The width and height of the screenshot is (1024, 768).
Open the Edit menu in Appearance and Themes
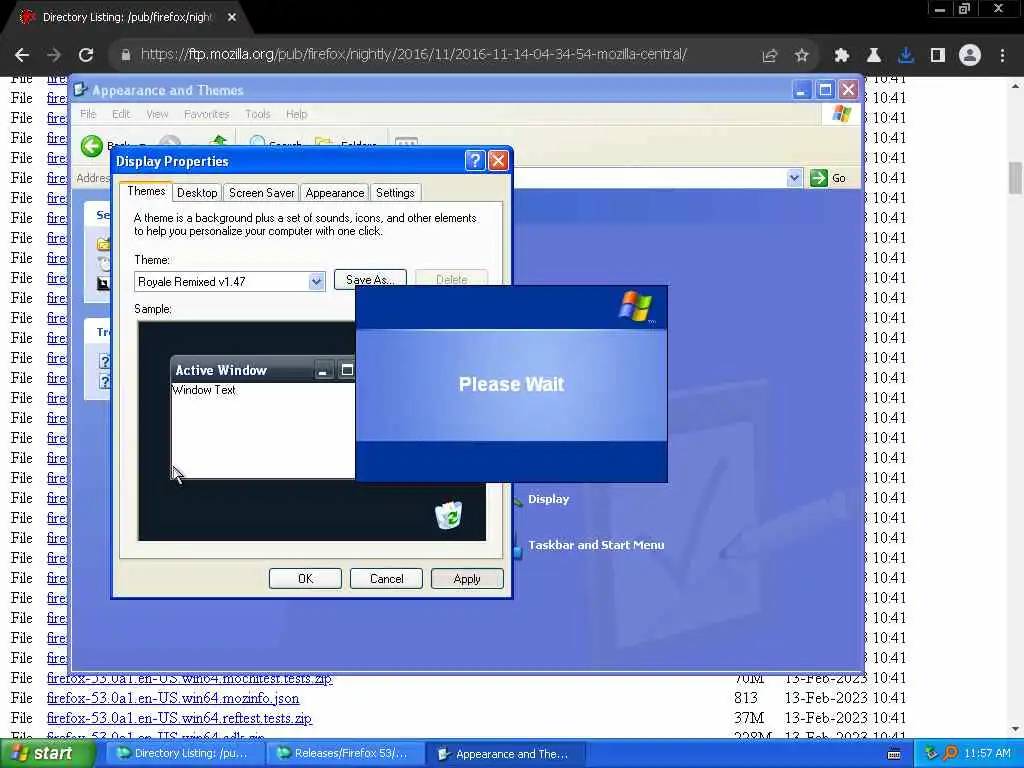pos(121,114)
